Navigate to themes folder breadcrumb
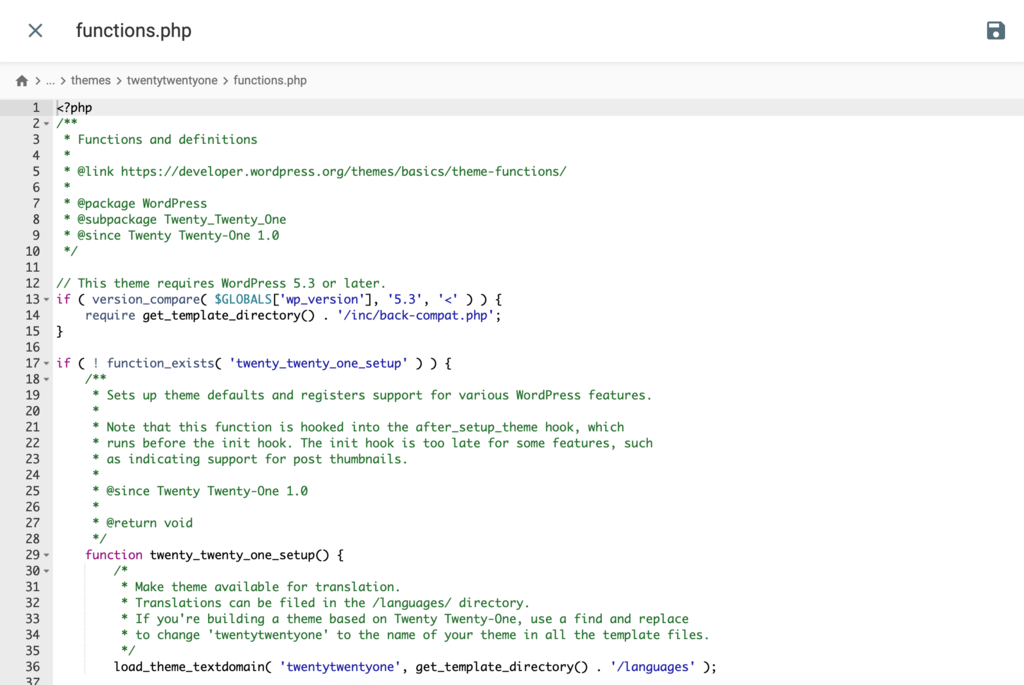 tap(91, 80)
